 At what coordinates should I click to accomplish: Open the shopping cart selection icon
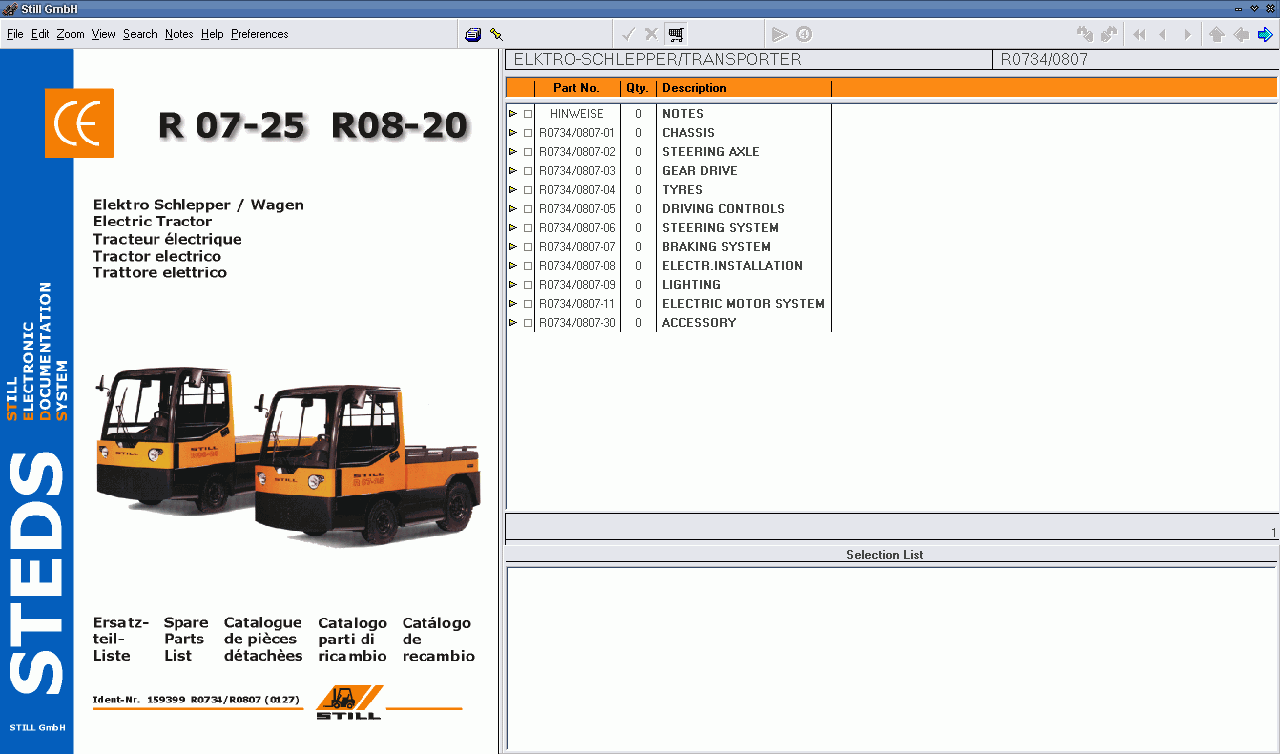click(x=676, y=34)
